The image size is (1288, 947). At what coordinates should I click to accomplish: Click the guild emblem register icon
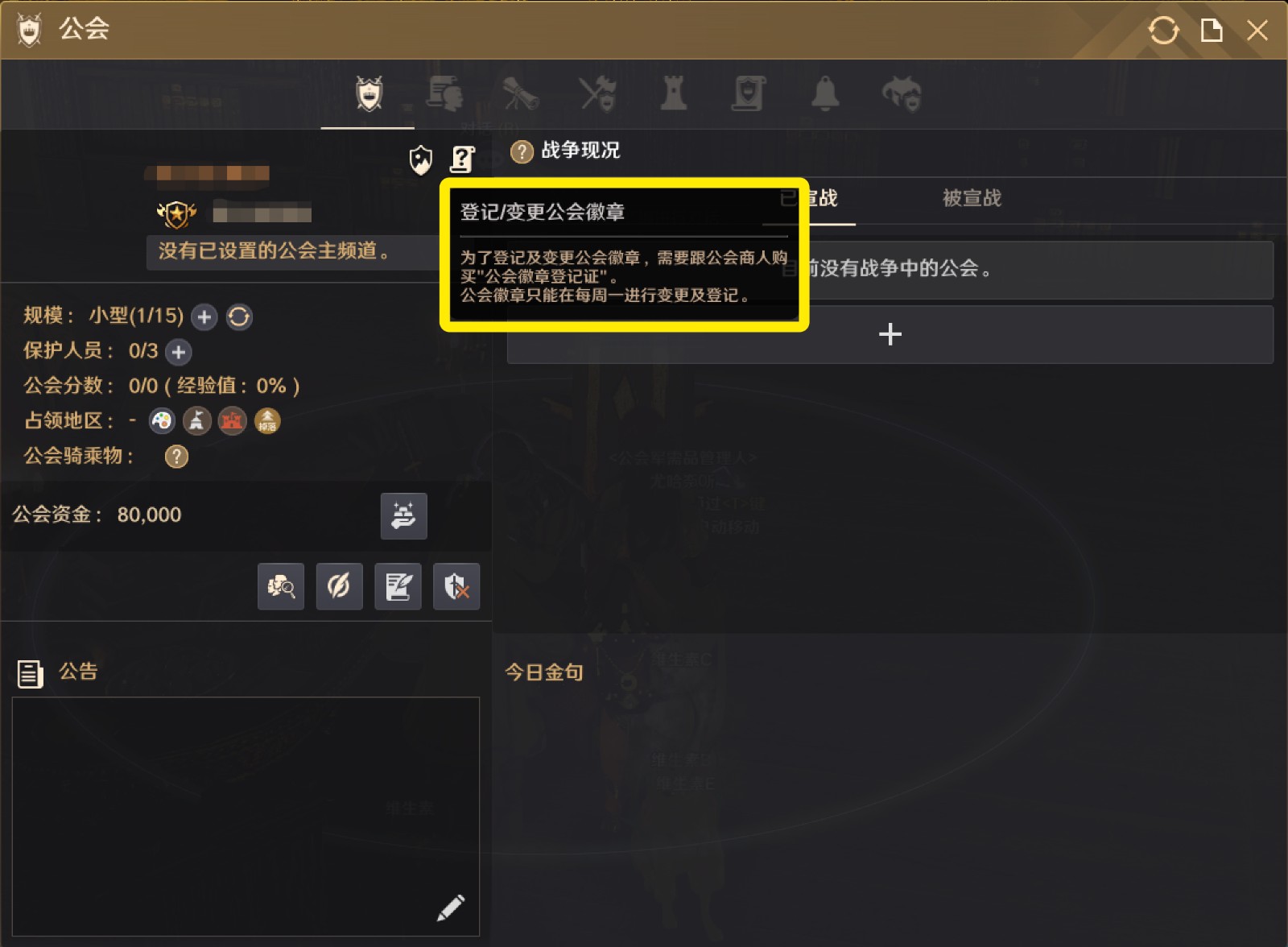[x=421, y=159]
